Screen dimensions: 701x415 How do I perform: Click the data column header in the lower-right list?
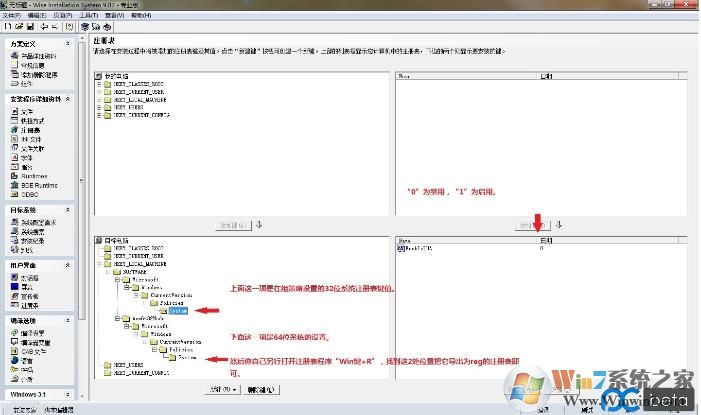point(607,241)
